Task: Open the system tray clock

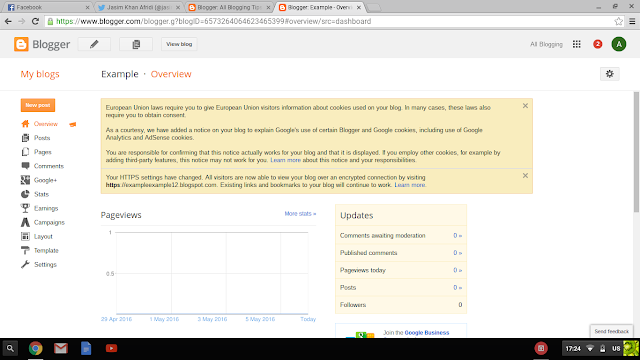Action: (573, 349)
